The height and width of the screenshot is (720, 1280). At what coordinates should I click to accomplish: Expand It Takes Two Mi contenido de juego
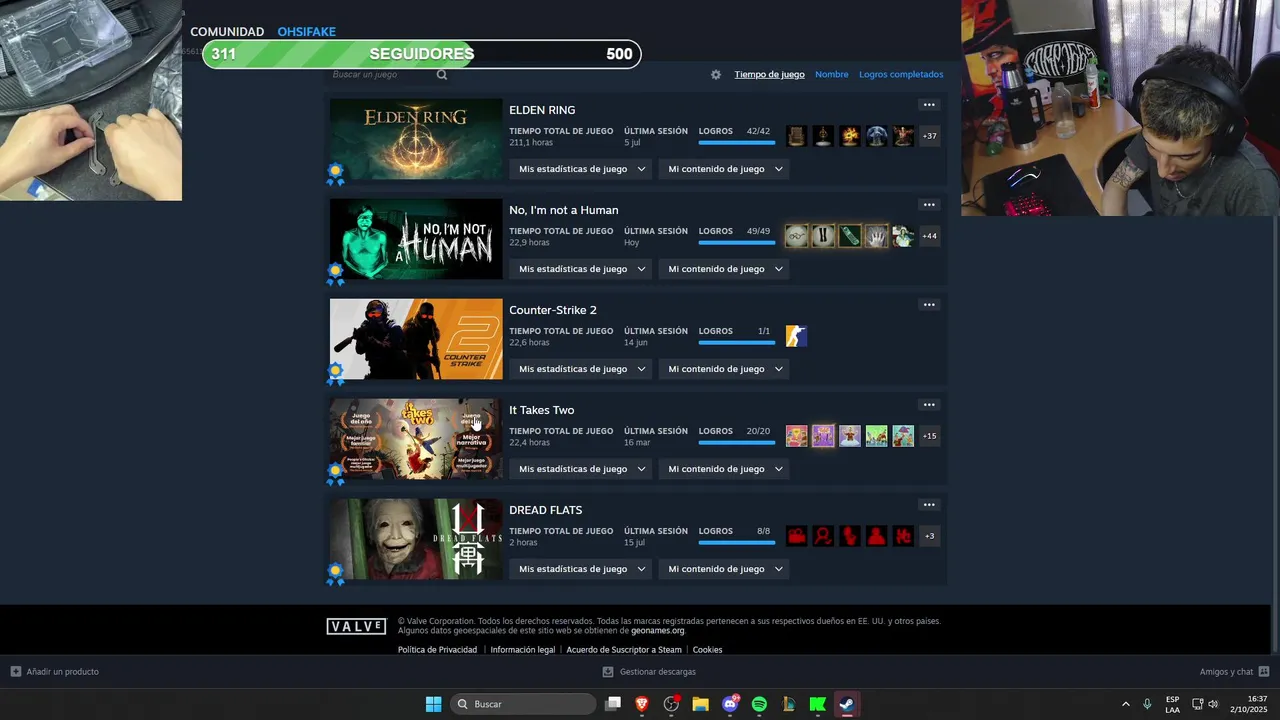click(724, 469)
